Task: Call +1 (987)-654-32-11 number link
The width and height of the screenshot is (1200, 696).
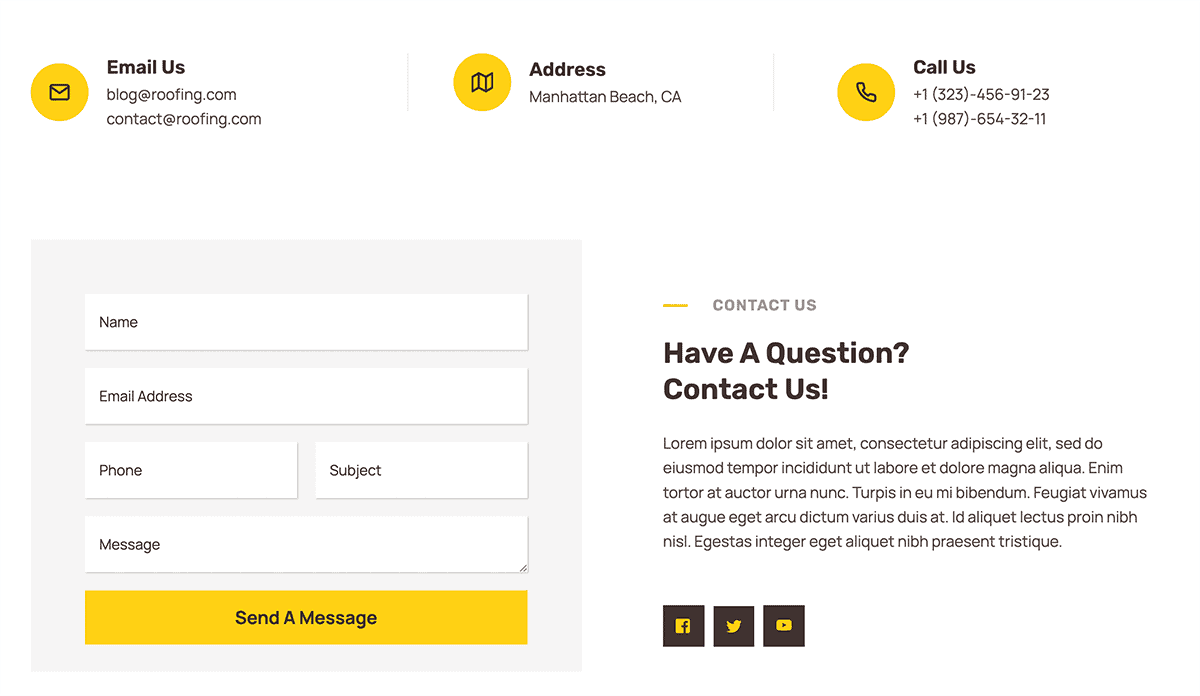Action: (980, 119)
